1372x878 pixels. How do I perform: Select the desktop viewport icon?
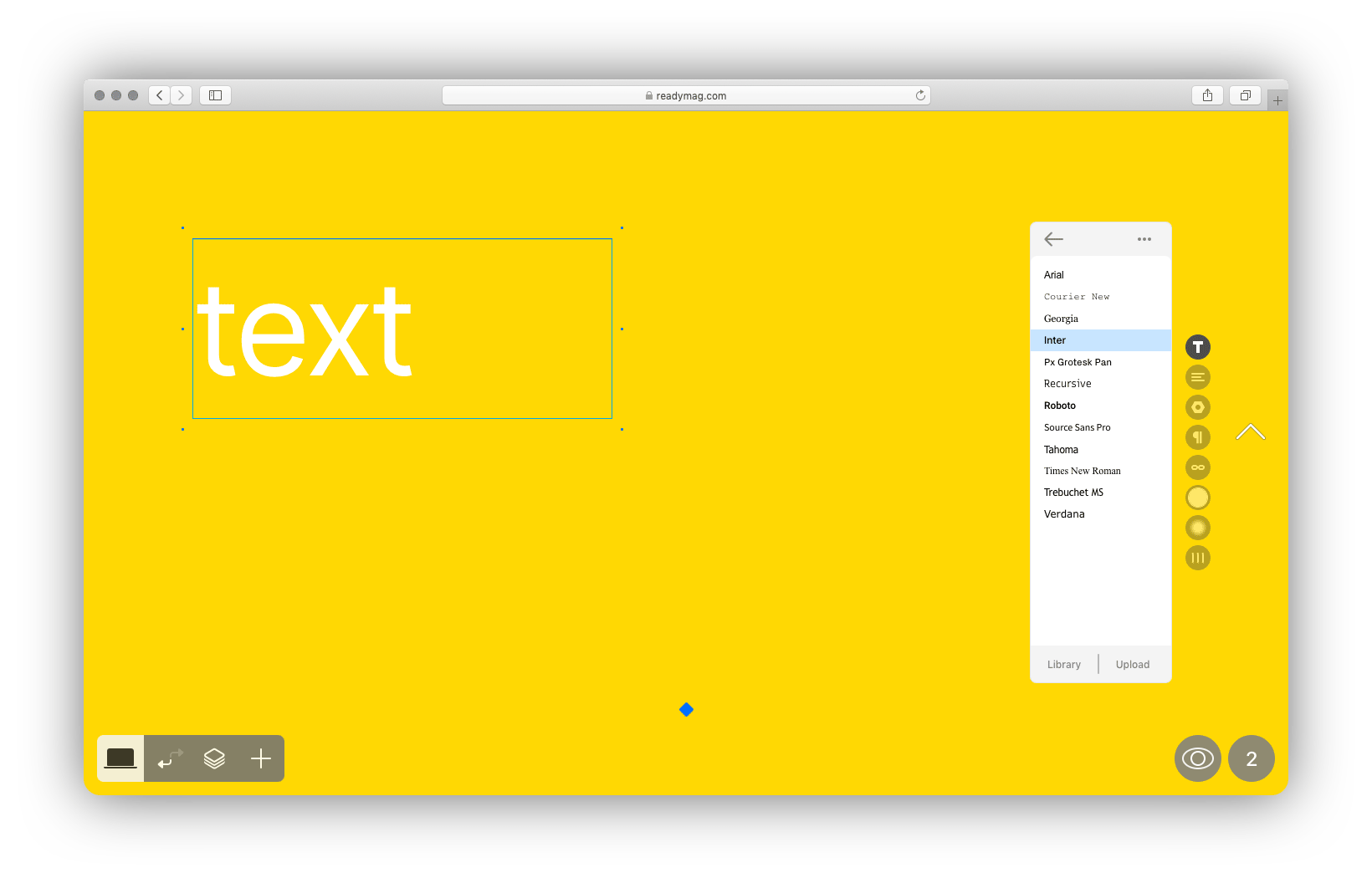tap(120, 758)
